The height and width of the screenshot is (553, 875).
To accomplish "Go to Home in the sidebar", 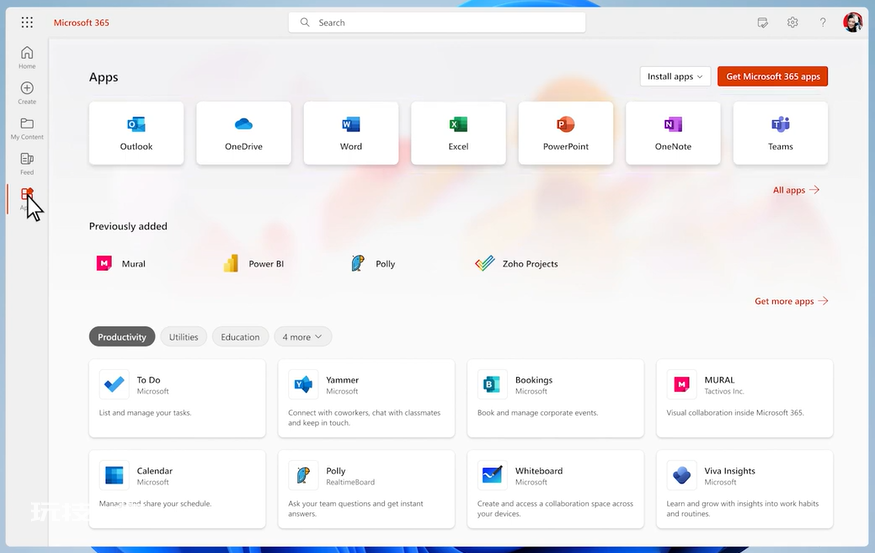I will (27, 57).
